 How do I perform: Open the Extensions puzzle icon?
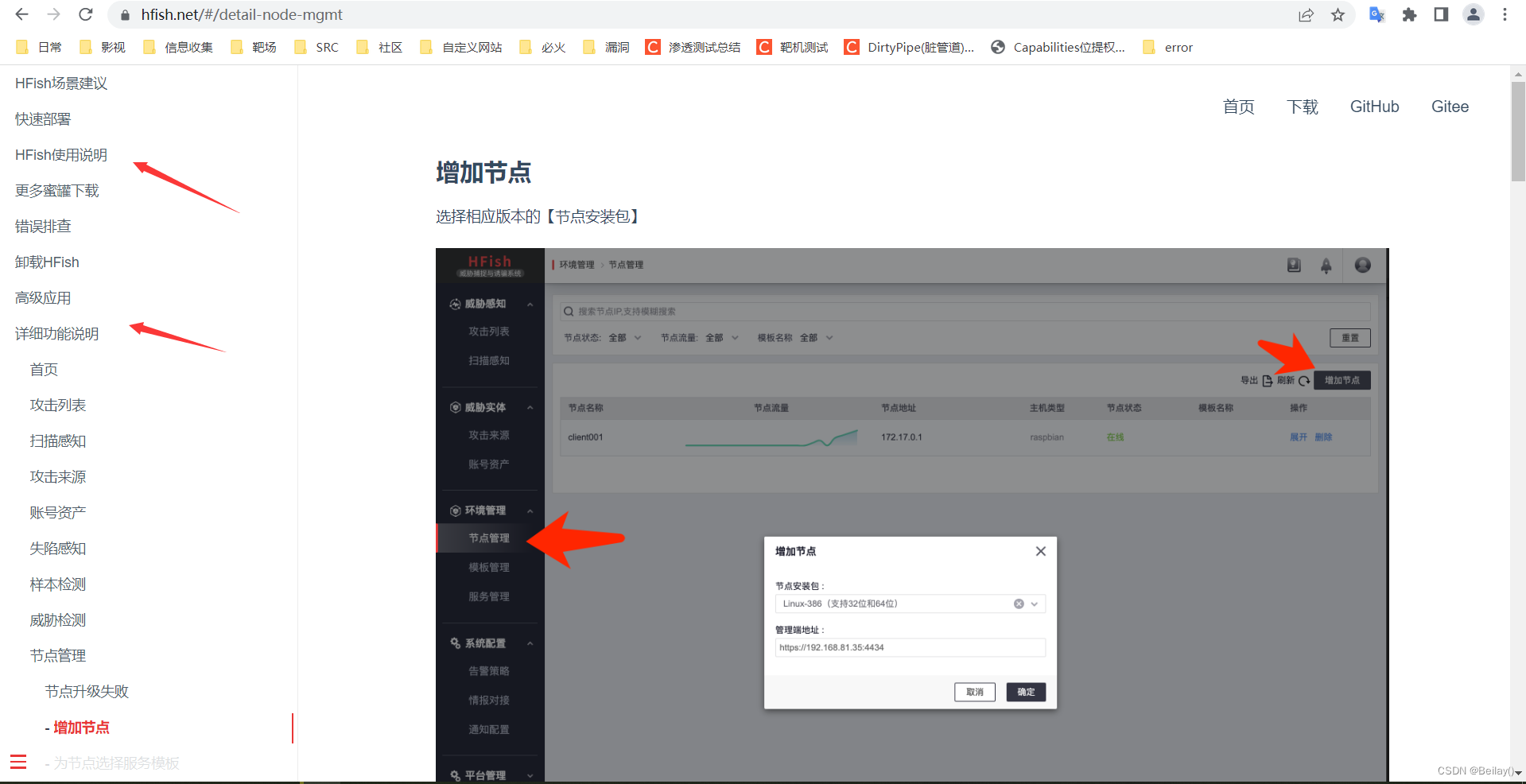click(1409, 15)
